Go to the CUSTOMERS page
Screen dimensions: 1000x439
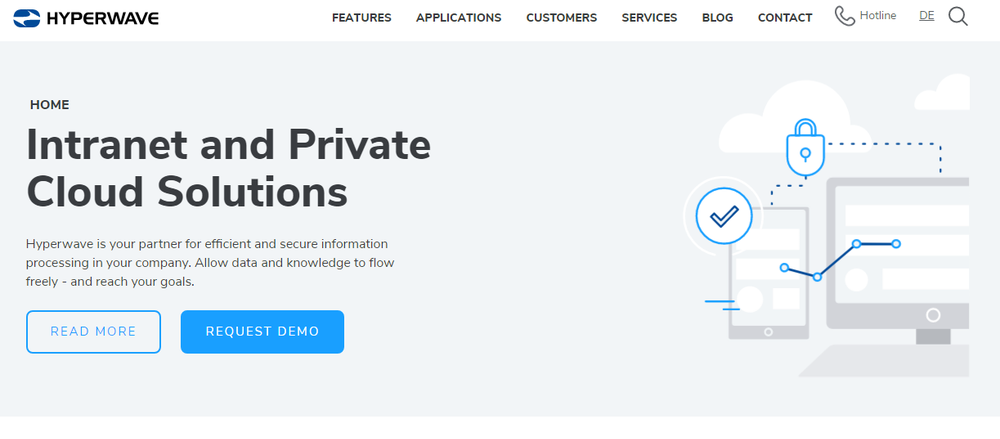[x=561, y=18]
